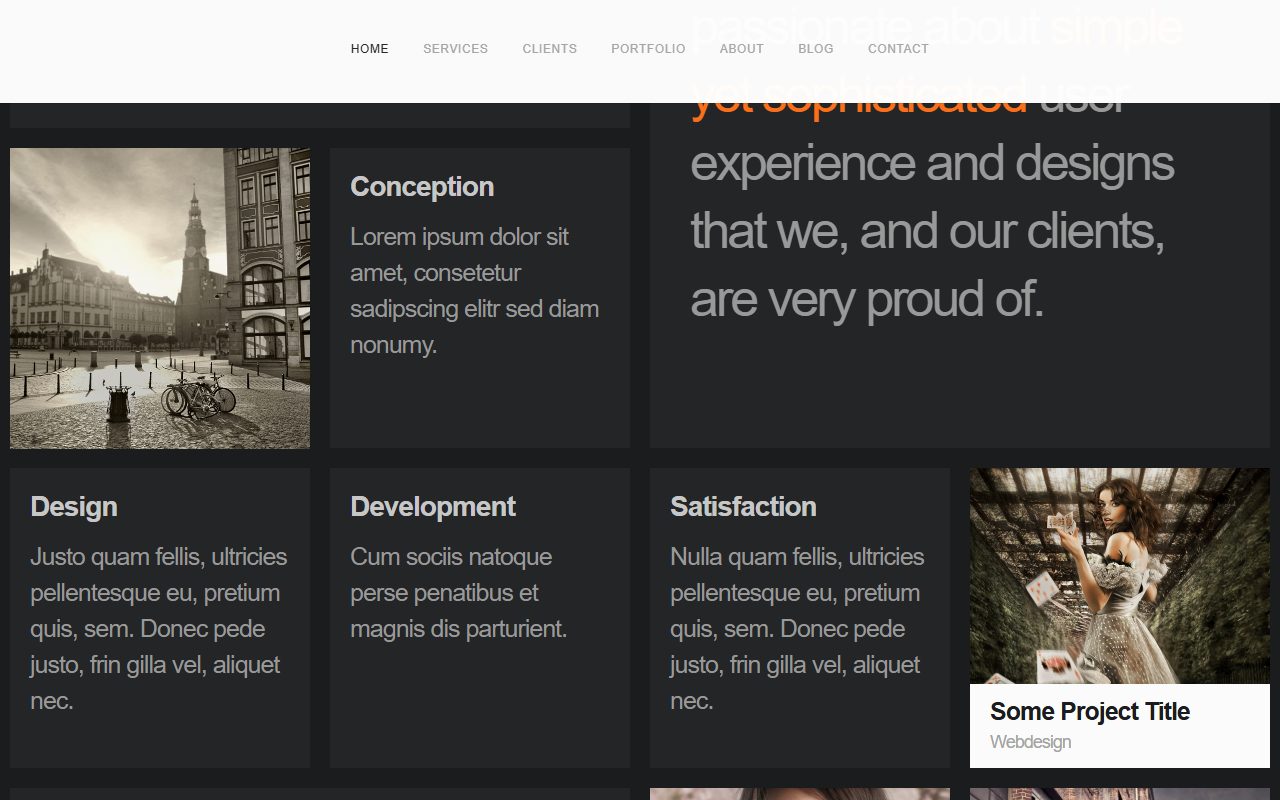
Task: Open the SERVICES nav link
Action: (455, 48)
